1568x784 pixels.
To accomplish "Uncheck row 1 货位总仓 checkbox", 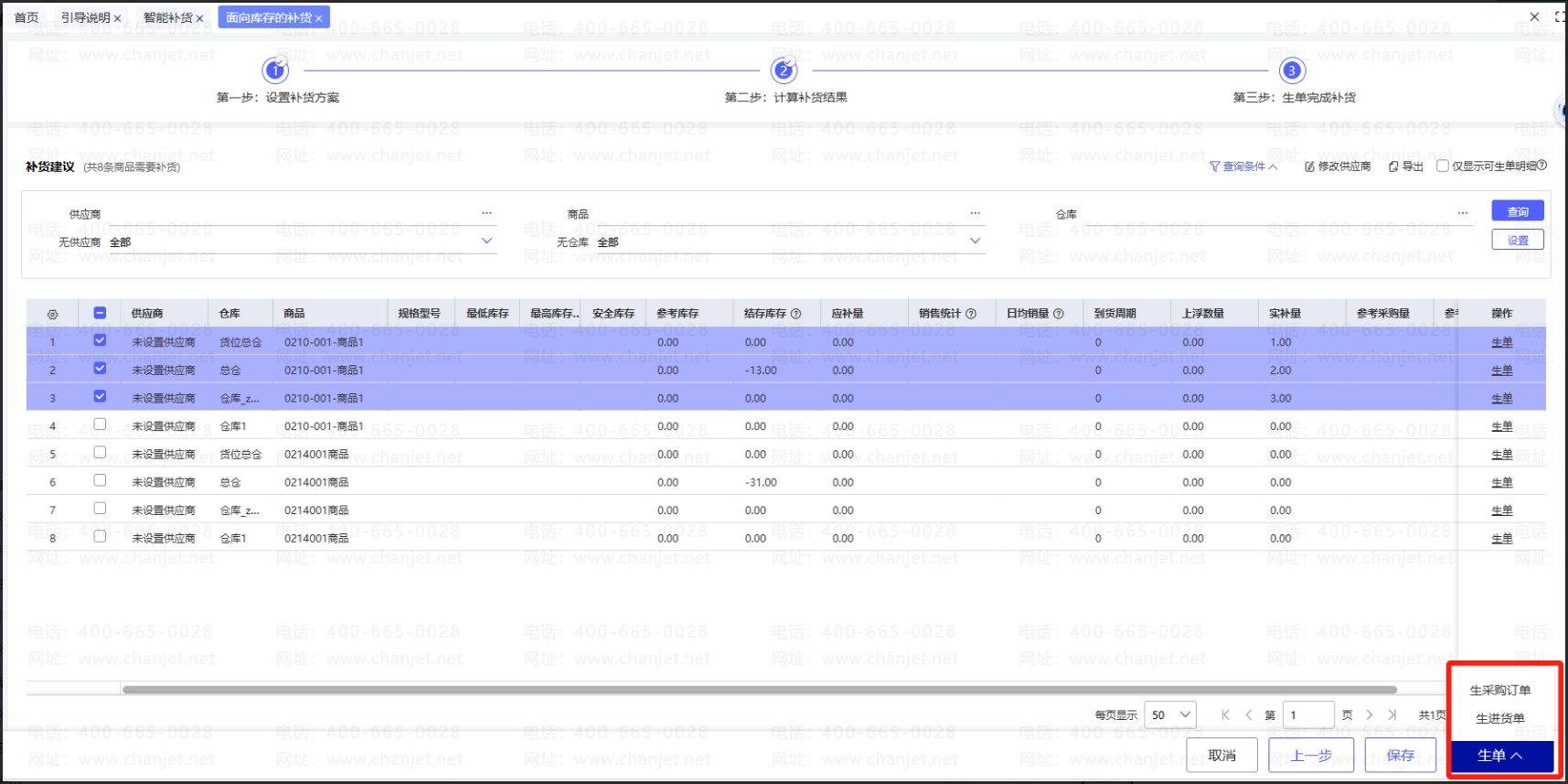I will [x=100, y=340].
